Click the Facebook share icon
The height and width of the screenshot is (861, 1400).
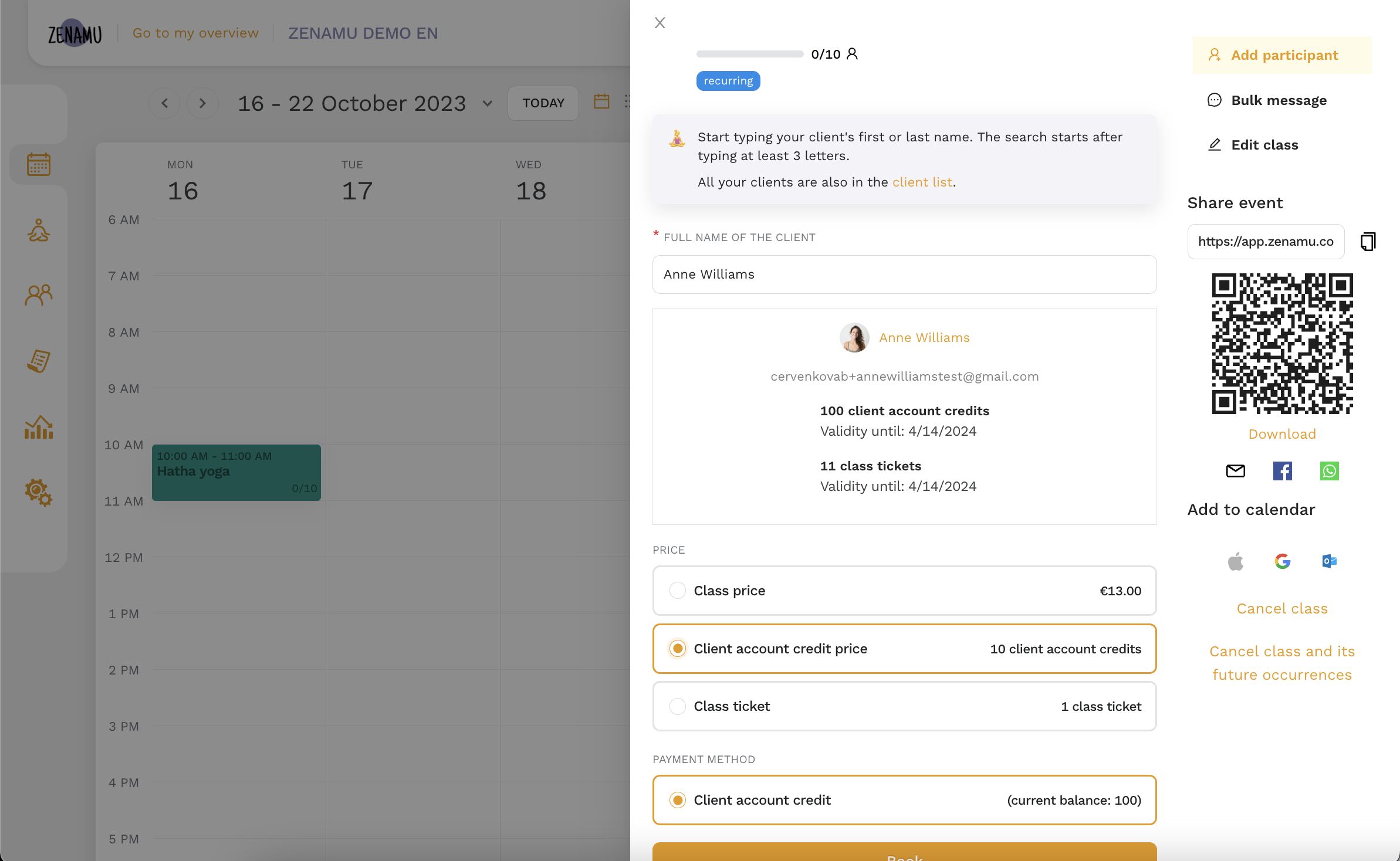pos(1282,471)
